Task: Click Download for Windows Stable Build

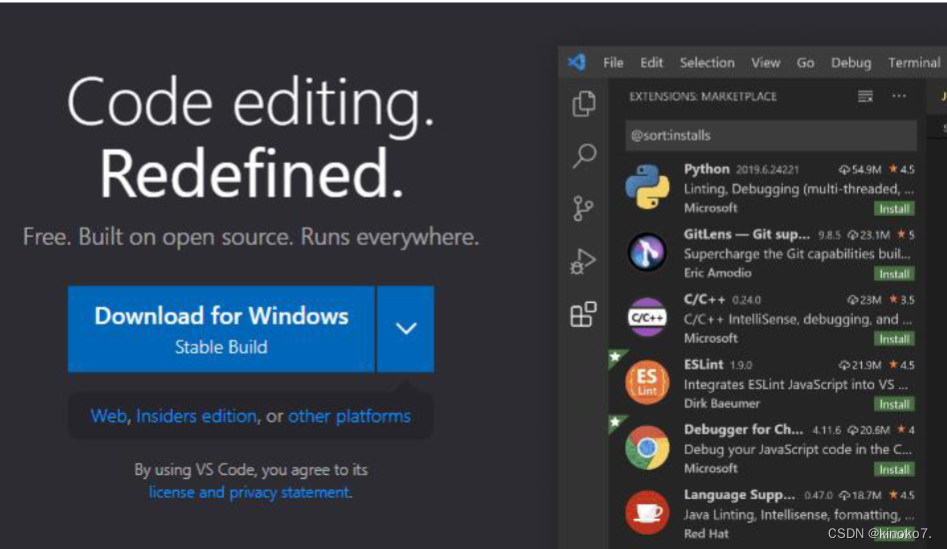Action: pyautogui.click(x=221, y=329)
